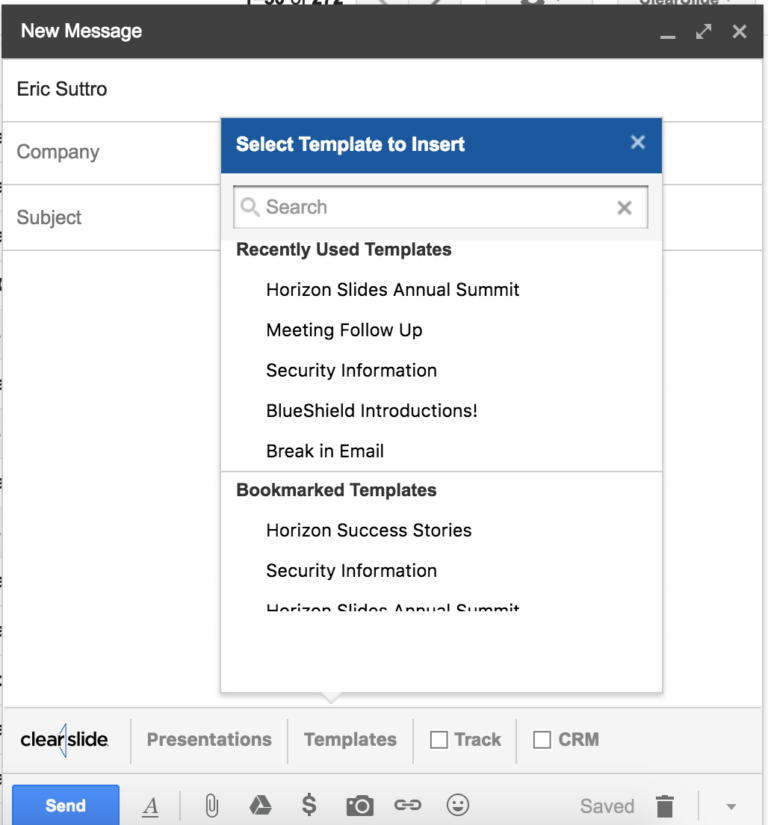Insert files using Google Drive
The width and height of the screenshot is (768, 825).
[260, 805]
